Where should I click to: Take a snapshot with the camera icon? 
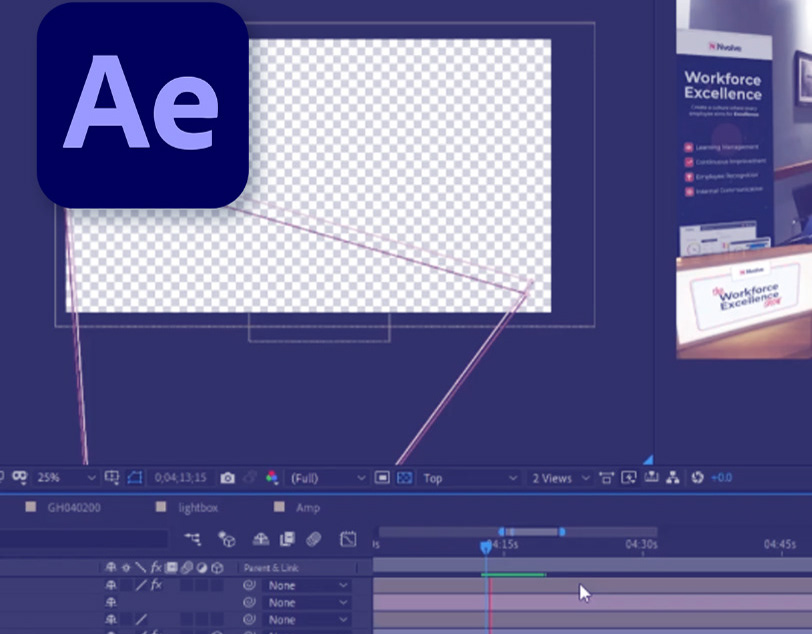click(x=227, y=478)
